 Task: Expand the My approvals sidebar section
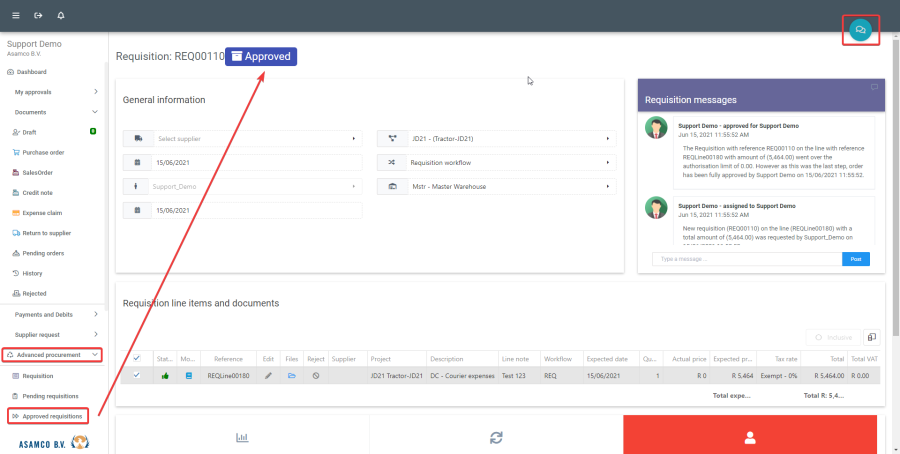[55, 92]
